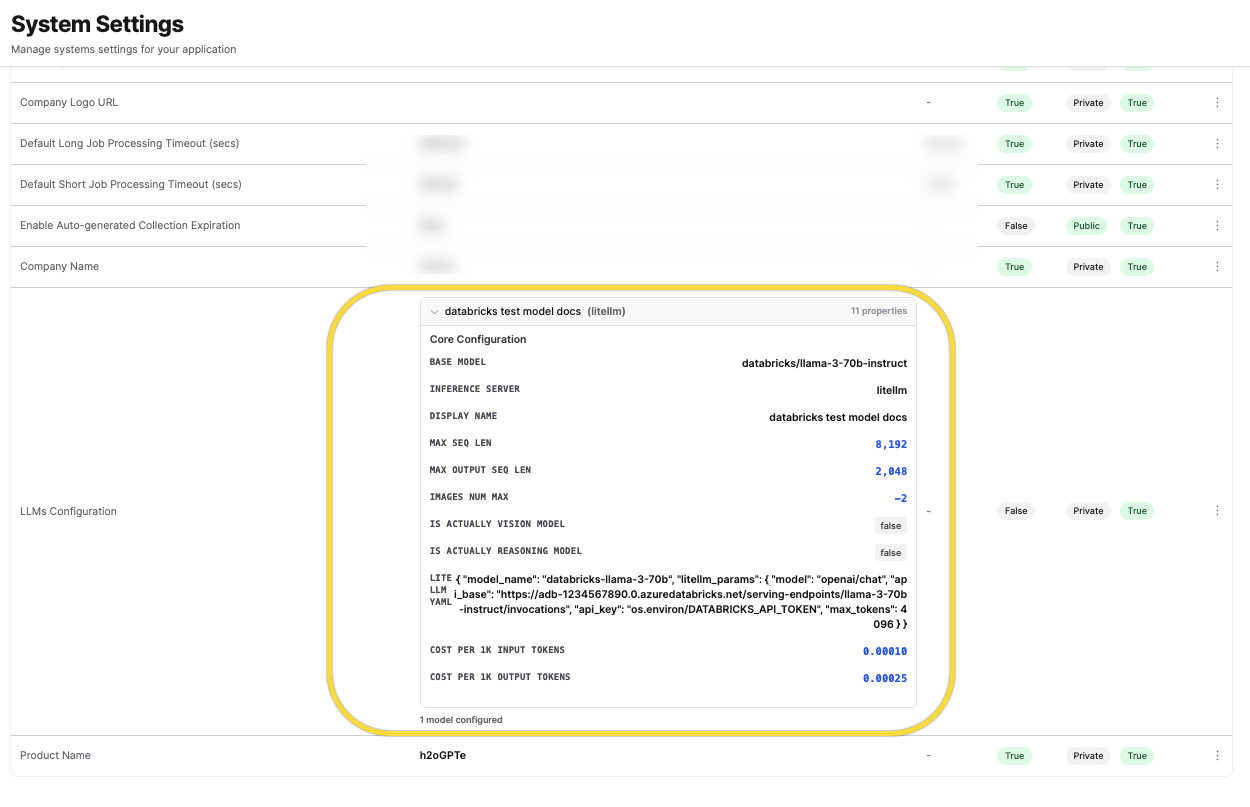Select the Cost Per 1K Input Tokens value

(x=884, y=652)
